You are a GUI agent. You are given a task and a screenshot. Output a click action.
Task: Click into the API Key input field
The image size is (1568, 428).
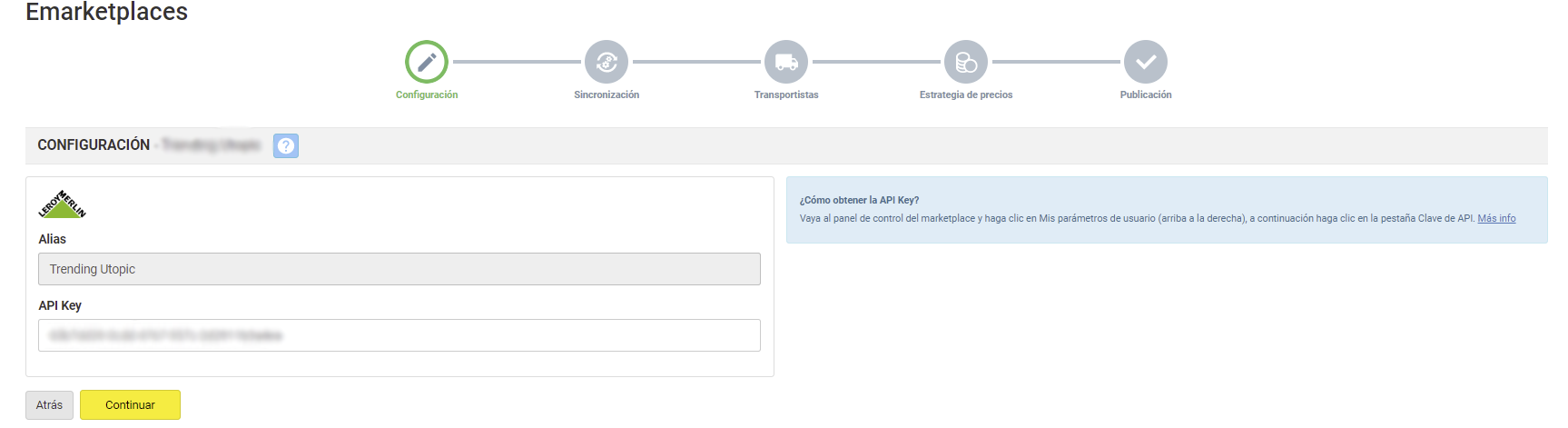point(399,335)
